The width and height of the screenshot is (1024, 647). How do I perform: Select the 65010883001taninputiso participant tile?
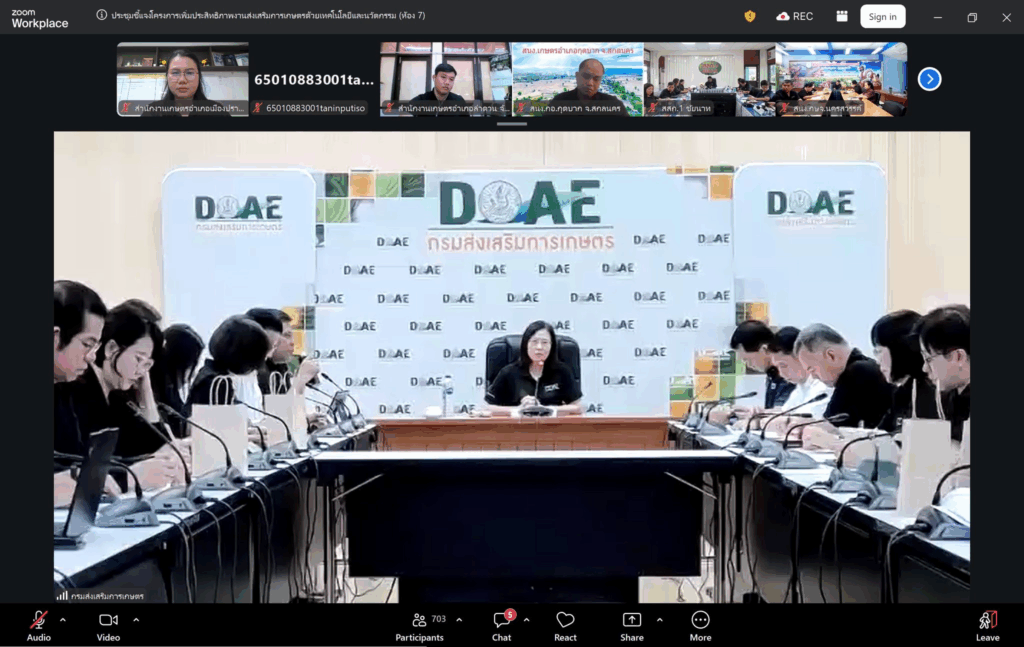[314, 80]
